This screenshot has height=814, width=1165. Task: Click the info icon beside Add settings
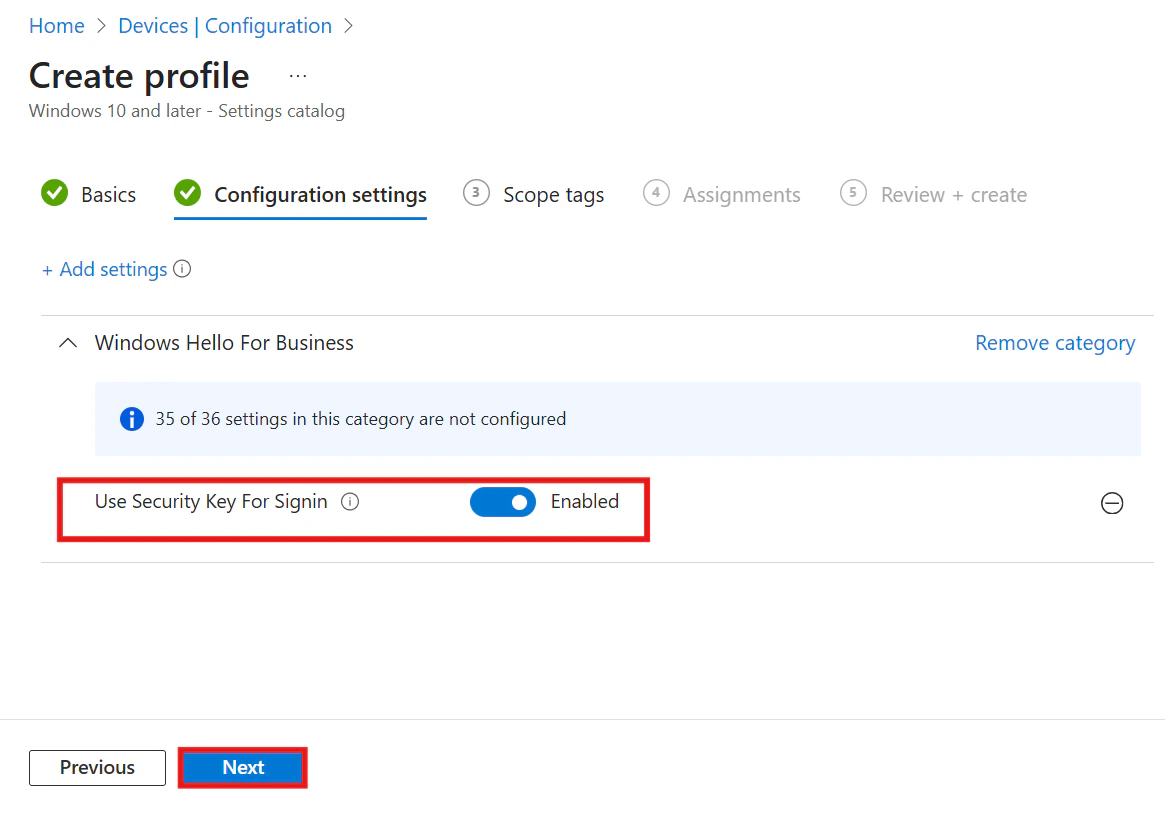click(x=182, y=269)
